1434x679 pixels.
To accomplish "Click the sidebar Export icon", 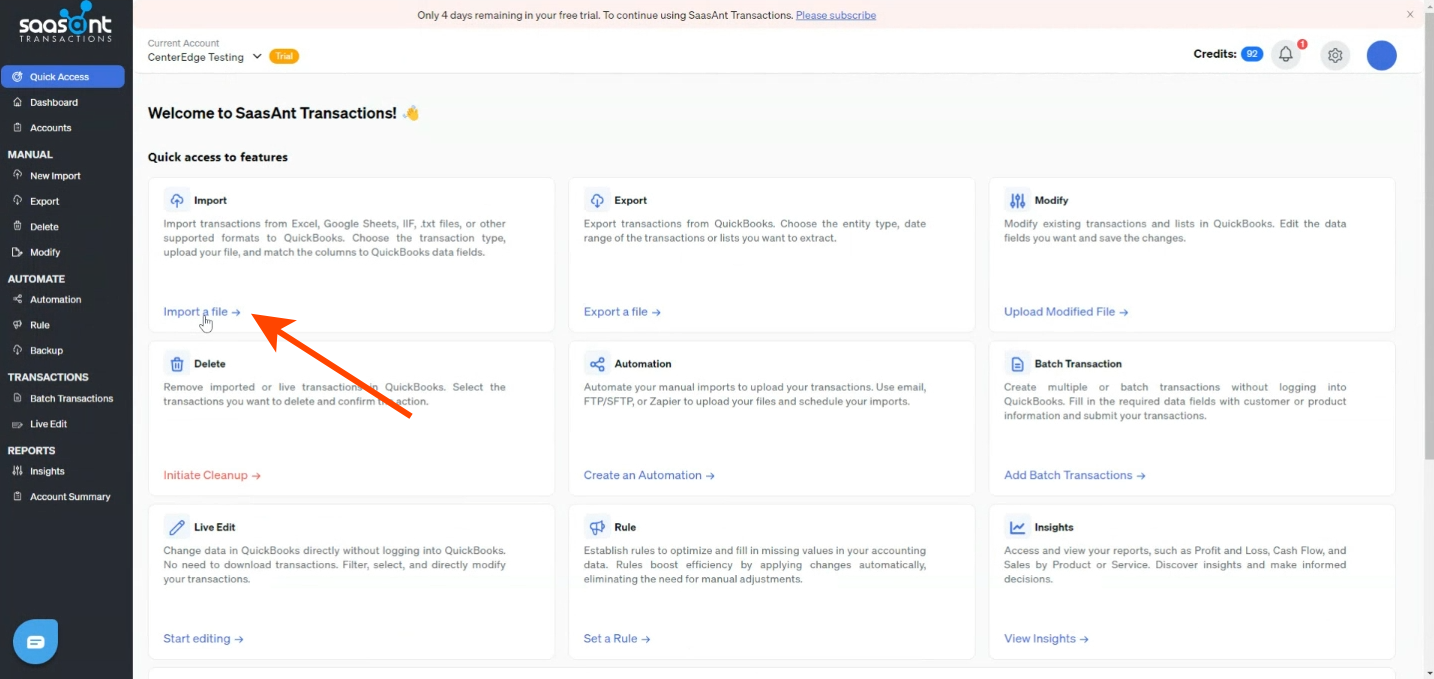I will click(x=17, y=201).
